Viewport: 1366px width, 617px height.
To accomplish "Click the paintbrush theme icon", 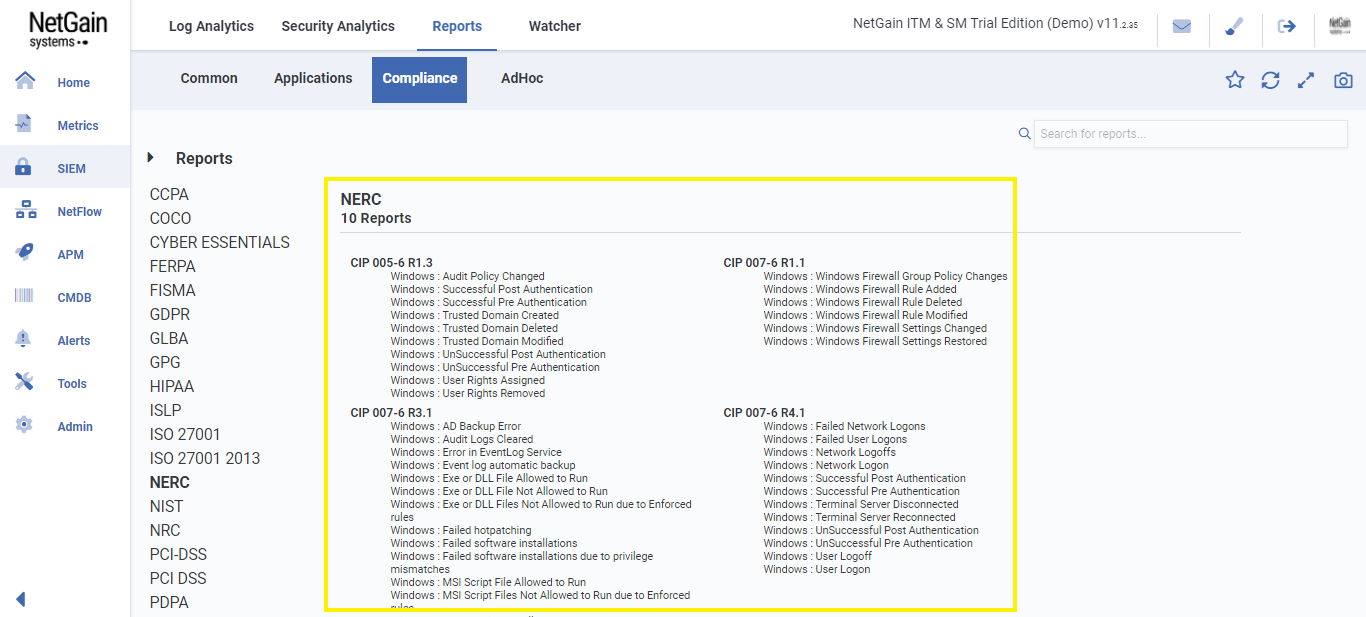I will point(1234,27).
